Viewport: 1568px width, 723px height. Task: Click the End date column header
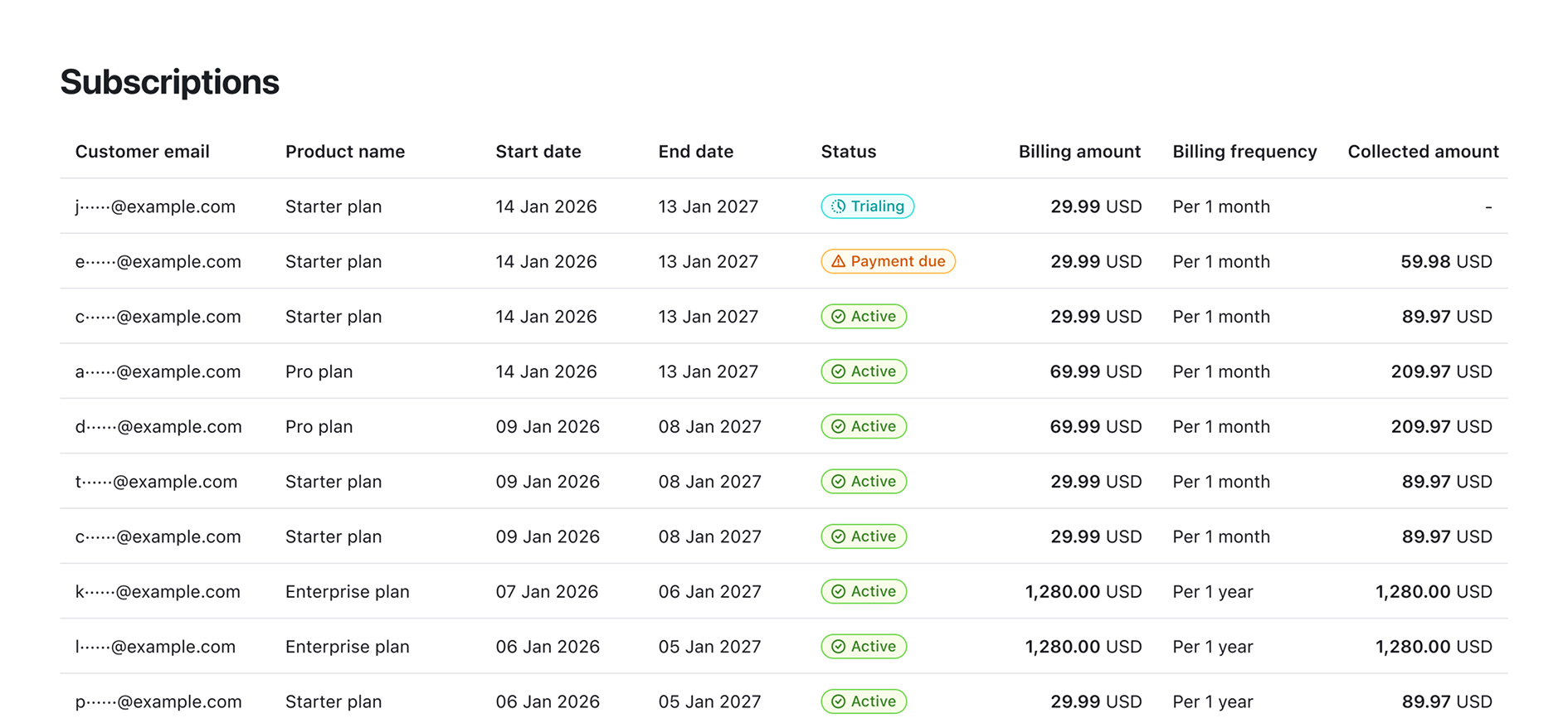pos(696,152)
